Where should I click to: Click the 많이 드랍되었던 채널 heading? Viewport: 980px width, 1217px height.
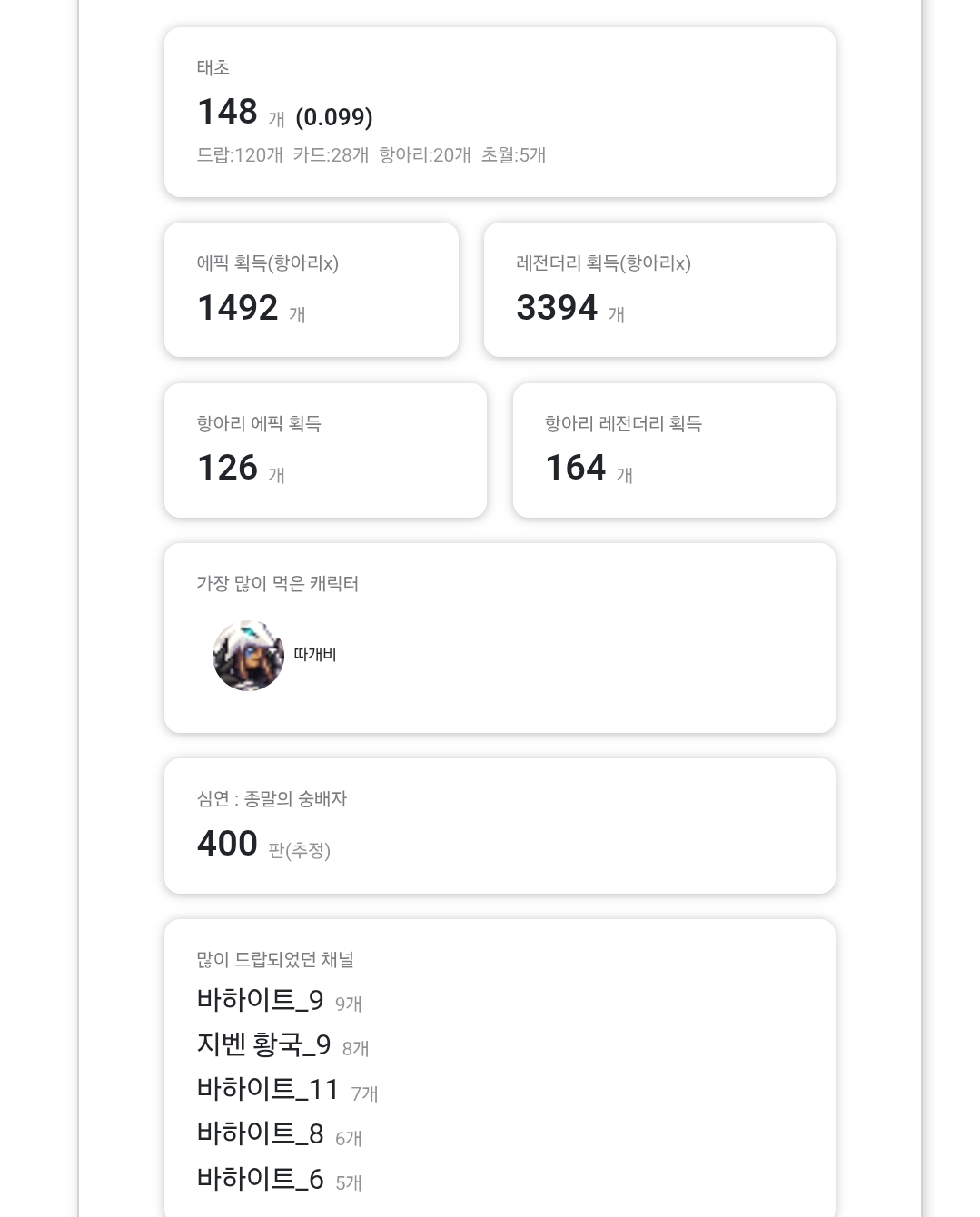(x=275, y=960)
